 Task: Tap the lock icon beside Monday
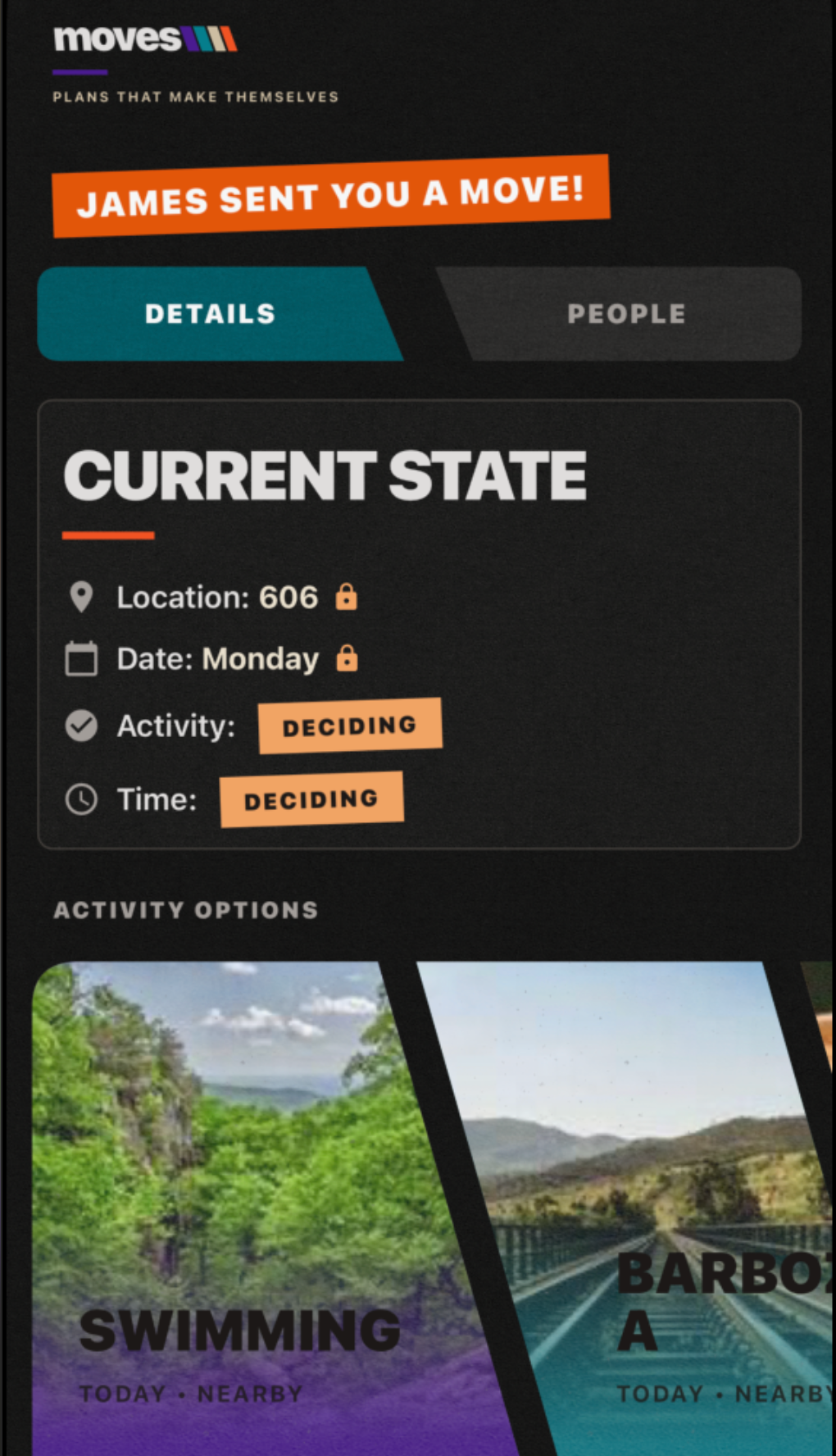click(348, 657)
